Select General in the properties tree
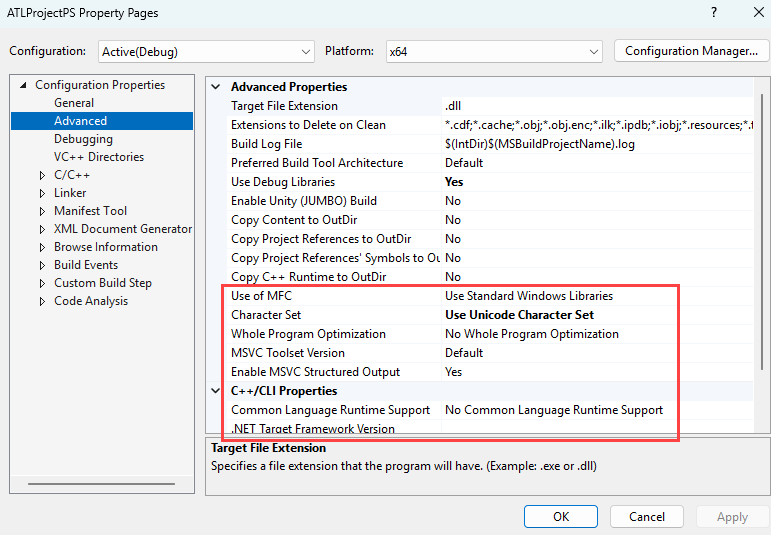 pyautogui.click(x=74, y=103)
